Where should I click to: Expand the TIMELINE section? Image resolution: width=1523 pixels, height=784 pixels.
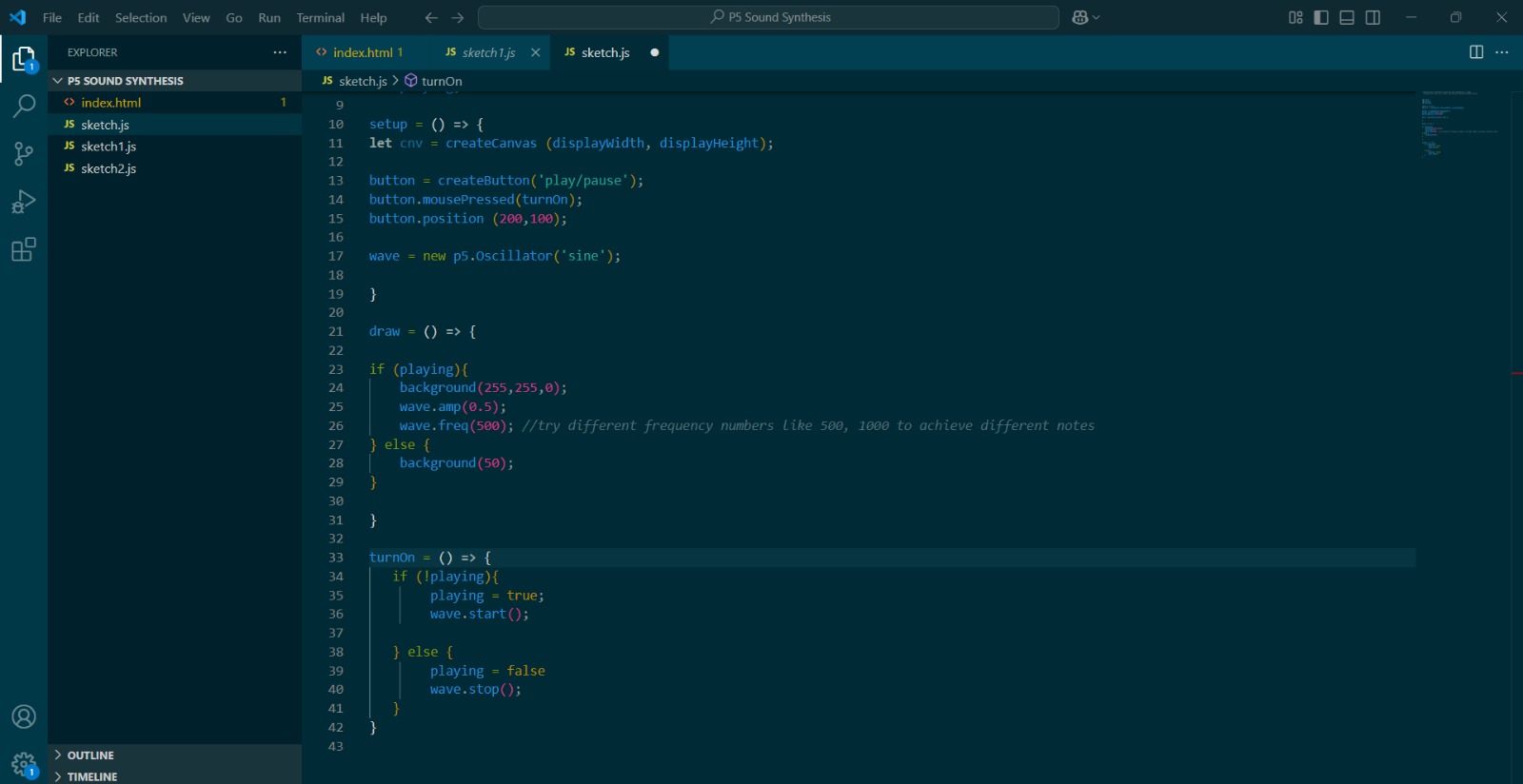click(x=174, y=776)
